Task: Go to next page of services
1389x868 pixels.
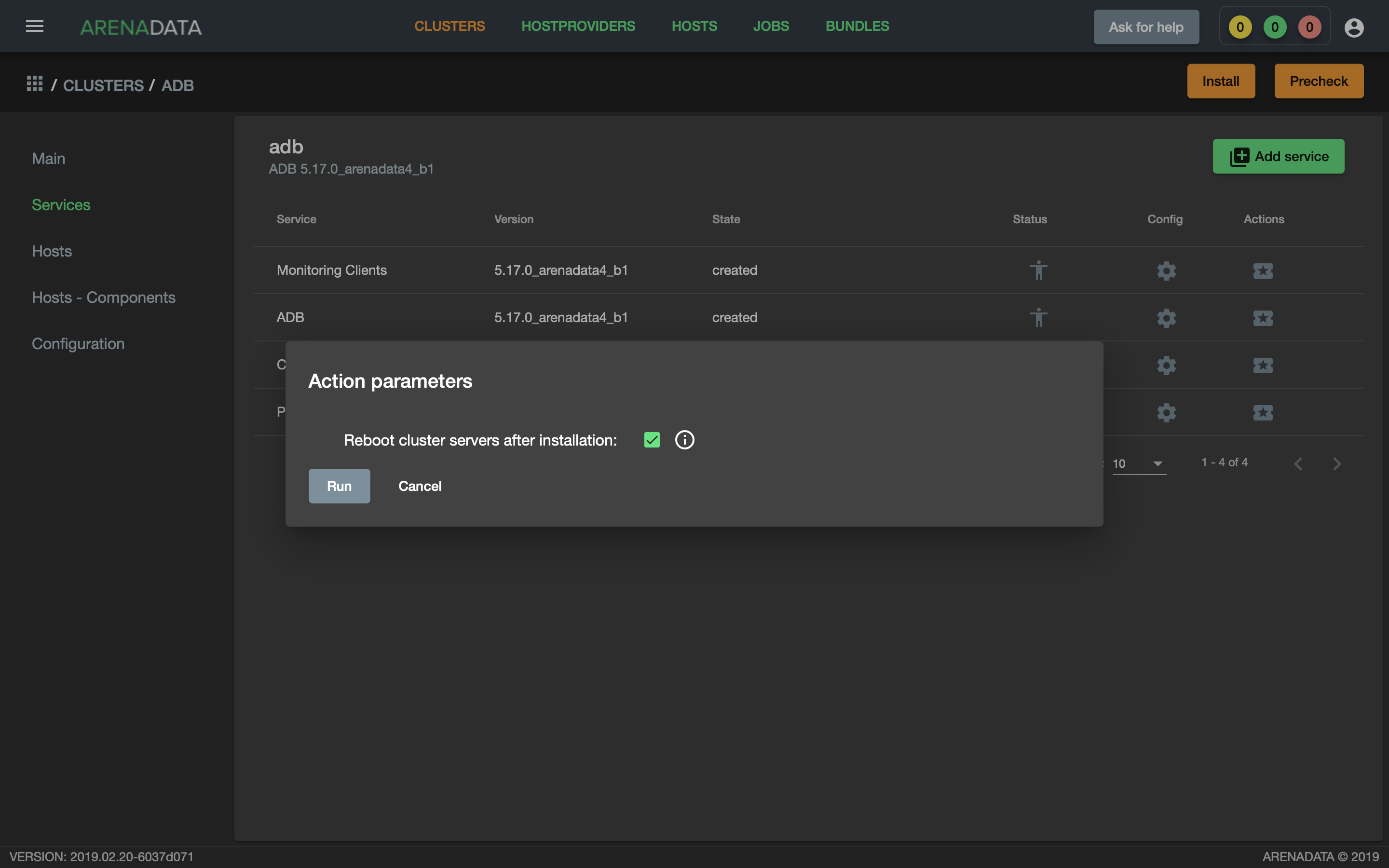Action: (1337, 464)
